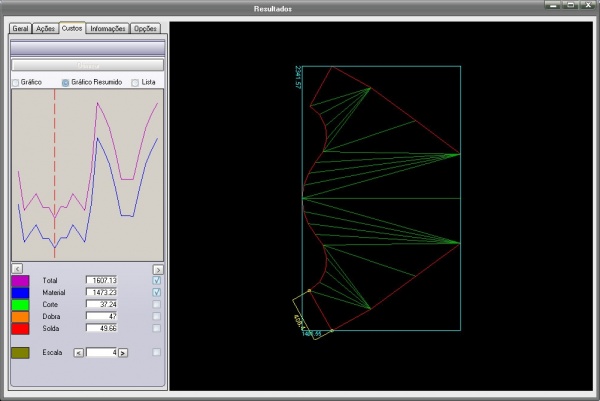Open the Ações tab

point(45,29)
